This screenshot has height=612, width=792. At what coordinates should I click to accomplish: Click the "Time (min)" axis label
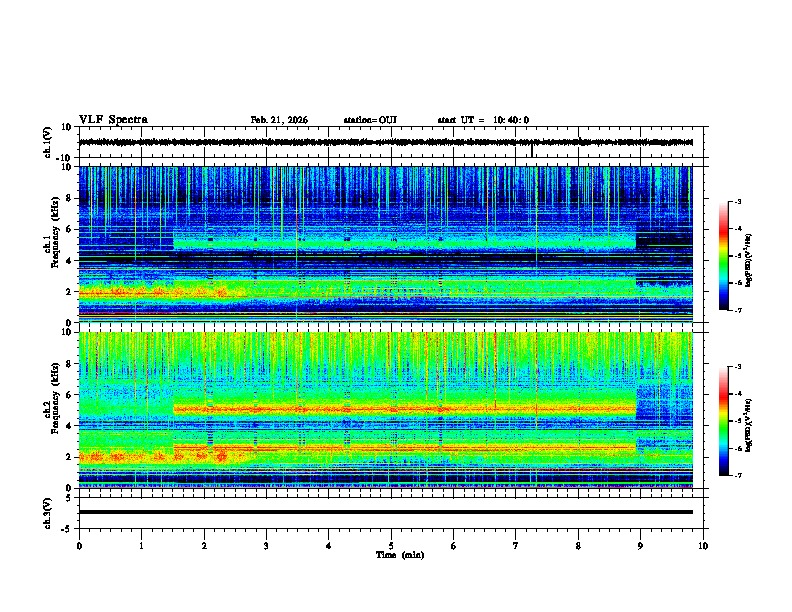pyautogui.click(x=400, y=555)
